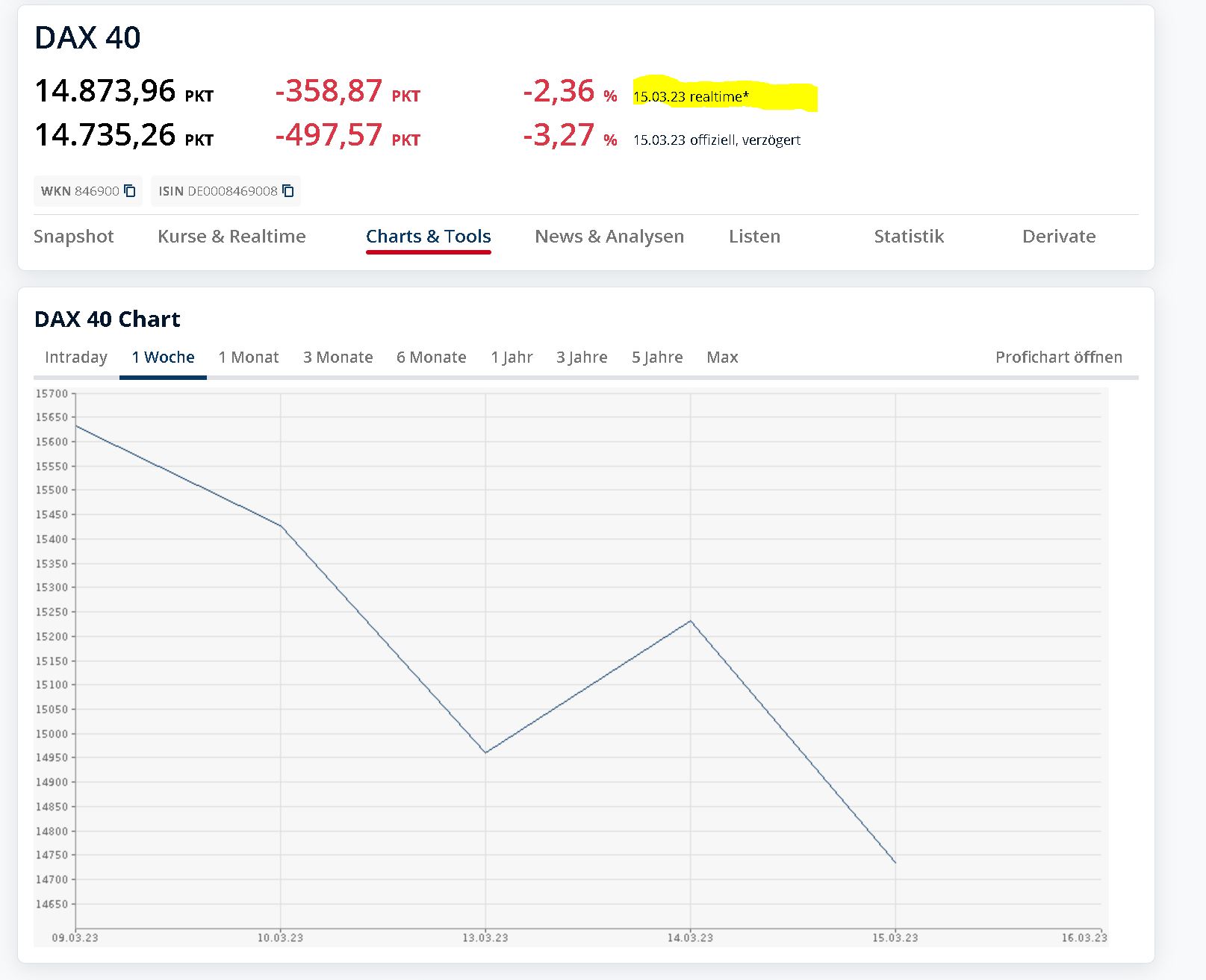
Task: Click the DAX 40 Chart heading
Action: (108, 319)
